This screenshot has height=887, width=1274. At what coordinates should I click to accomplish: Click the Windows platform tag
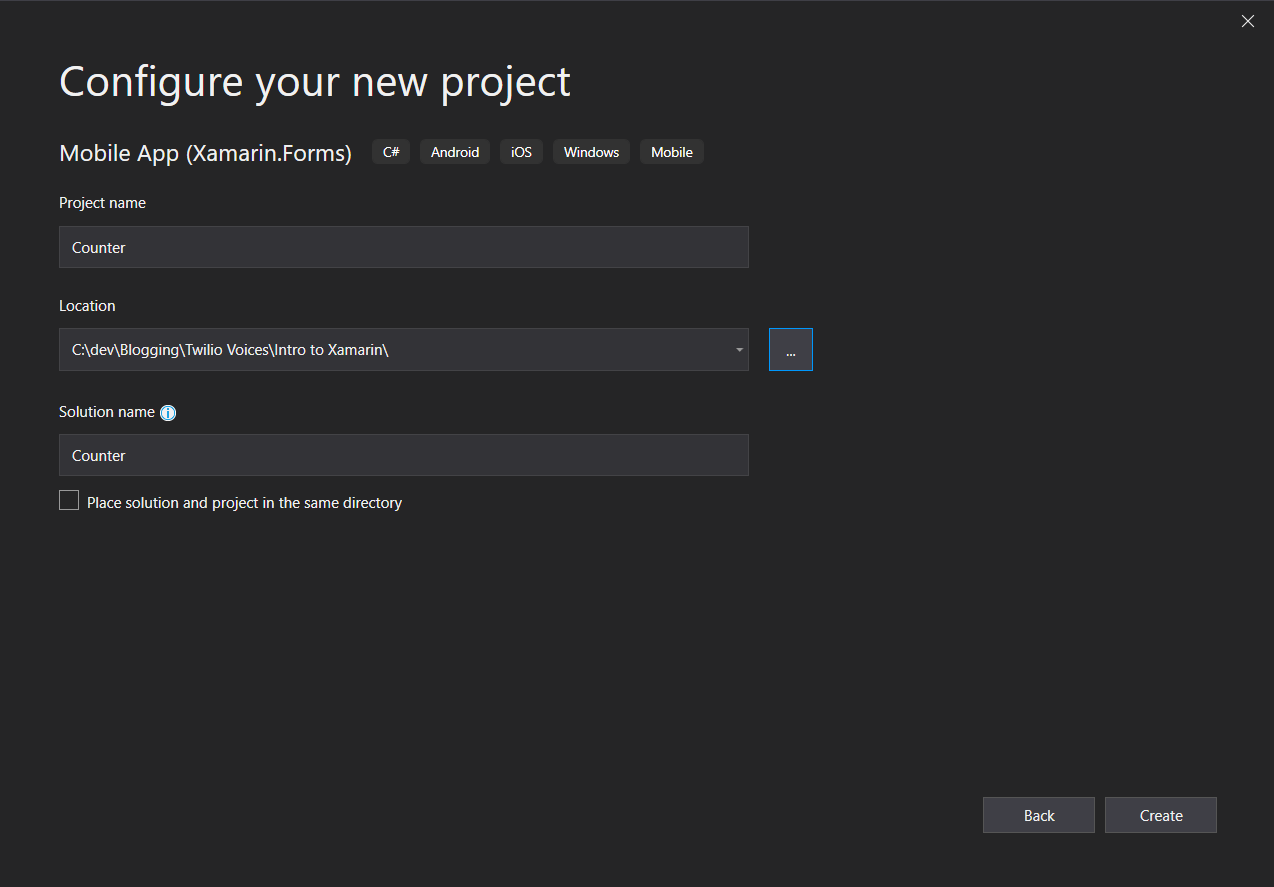tap(591, 152)
